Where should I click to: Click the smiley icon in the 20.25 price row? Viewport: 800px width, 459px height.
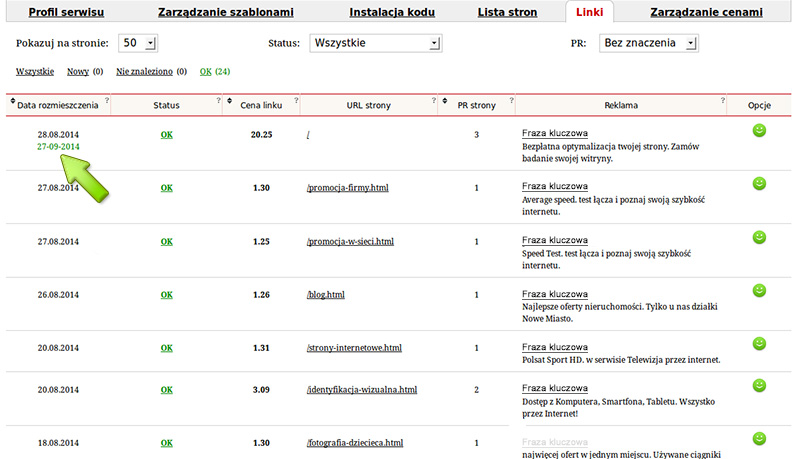(x=759, y=130)
